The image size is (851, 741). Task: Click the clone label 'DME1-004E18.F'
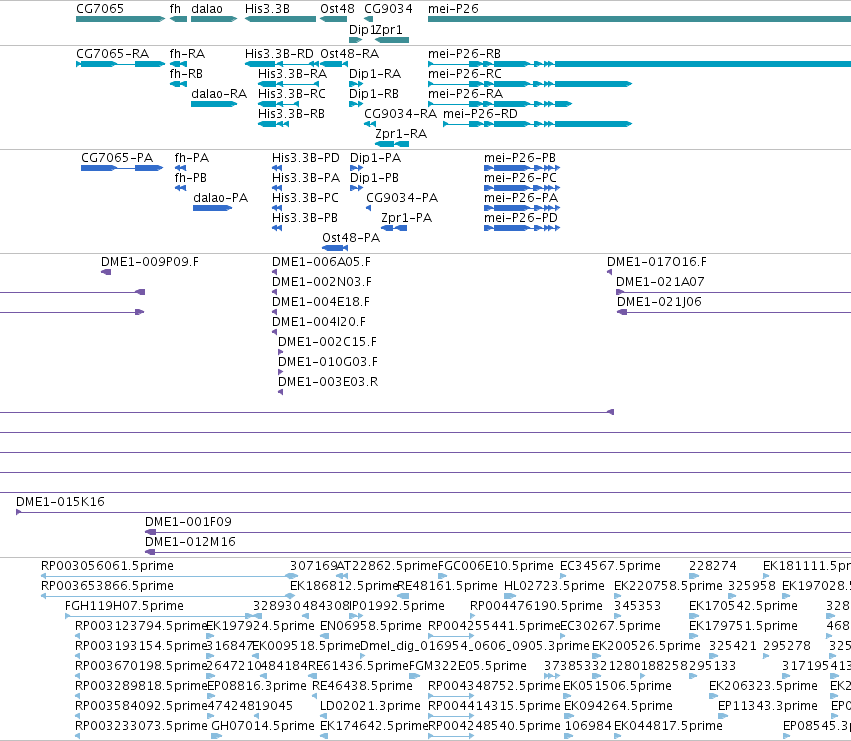coord(321,302)
